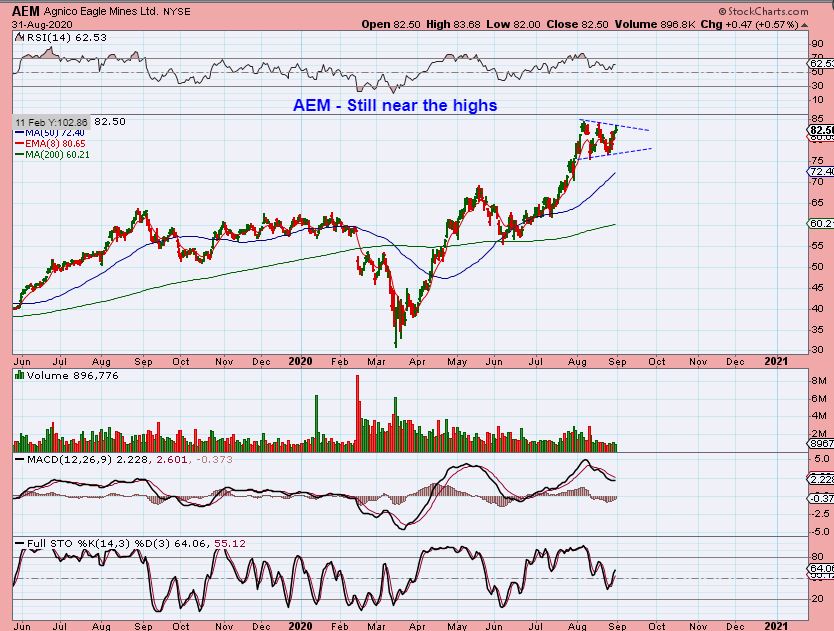Click the 72.40 MA(50) price axis tag
The height and width of the screenshot is (631, 834).
point(821,171)
